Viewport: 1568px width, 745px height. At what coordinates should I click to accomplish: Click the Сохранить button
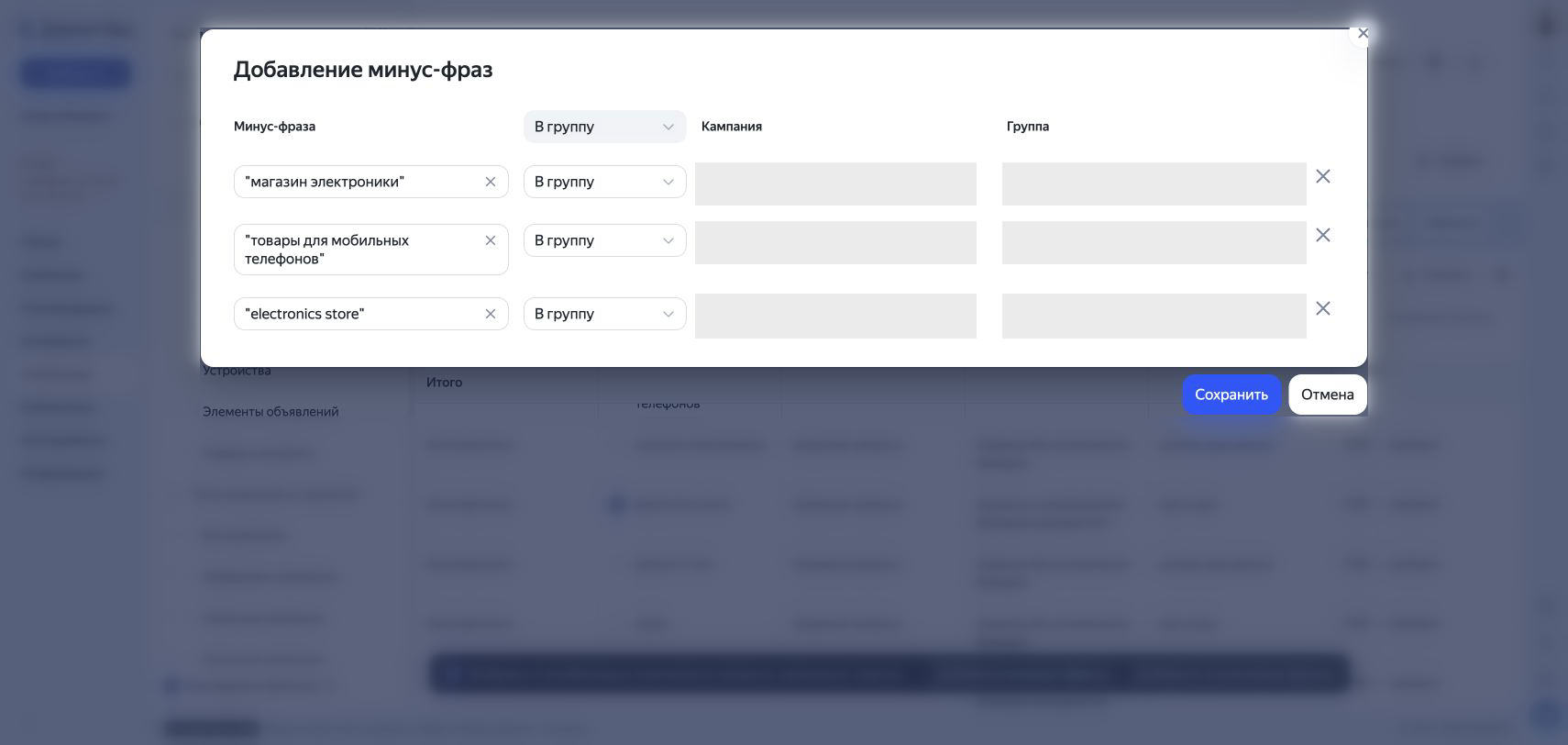[1231, 395]
